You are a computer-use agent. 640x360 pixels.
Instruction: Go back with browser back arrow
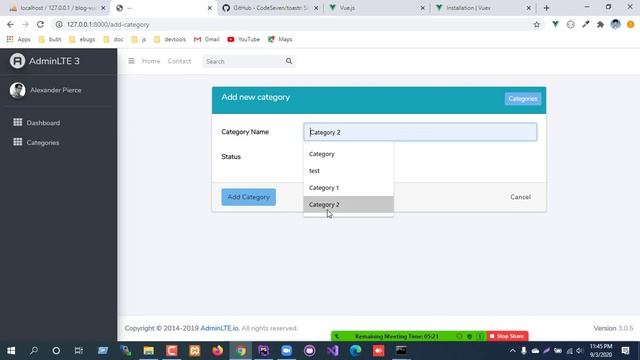[10, 24]
